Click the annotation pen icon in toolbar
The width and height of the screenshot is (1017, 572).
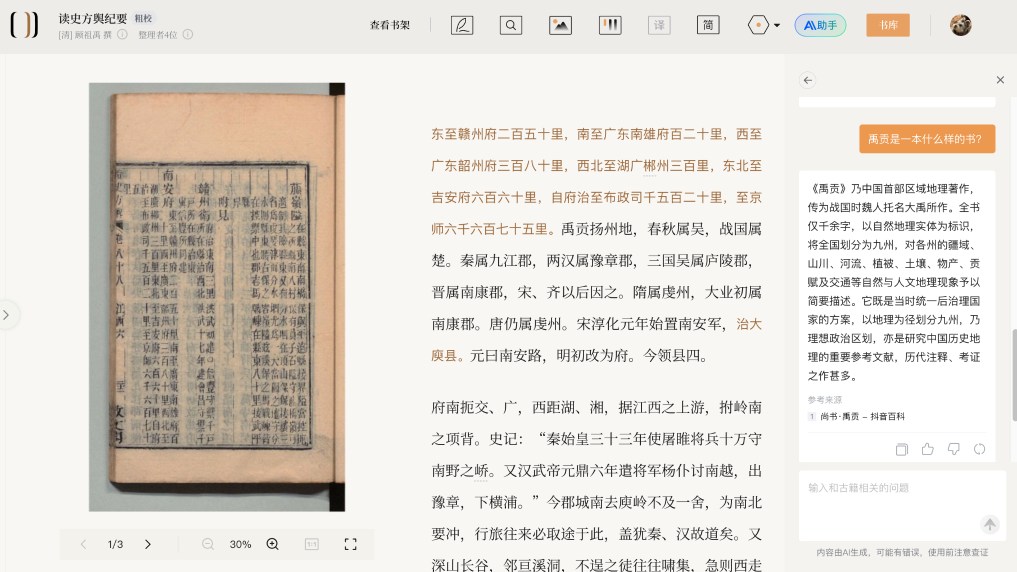(461, 25)
